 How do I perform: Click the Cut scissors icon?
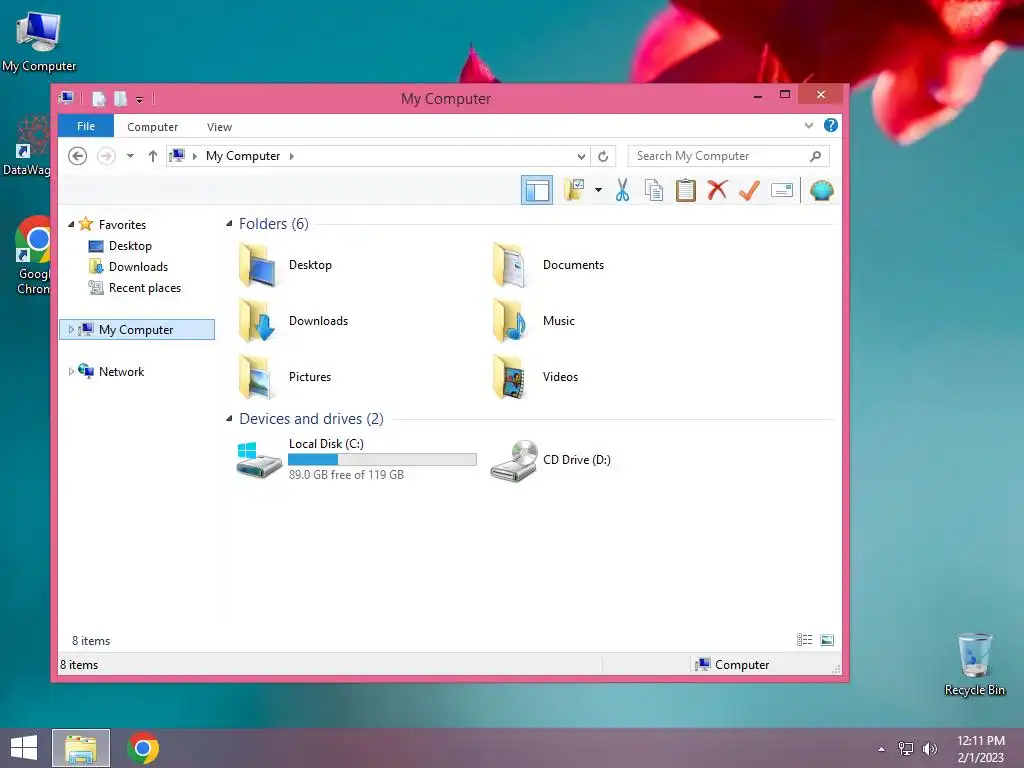(622, 191)
